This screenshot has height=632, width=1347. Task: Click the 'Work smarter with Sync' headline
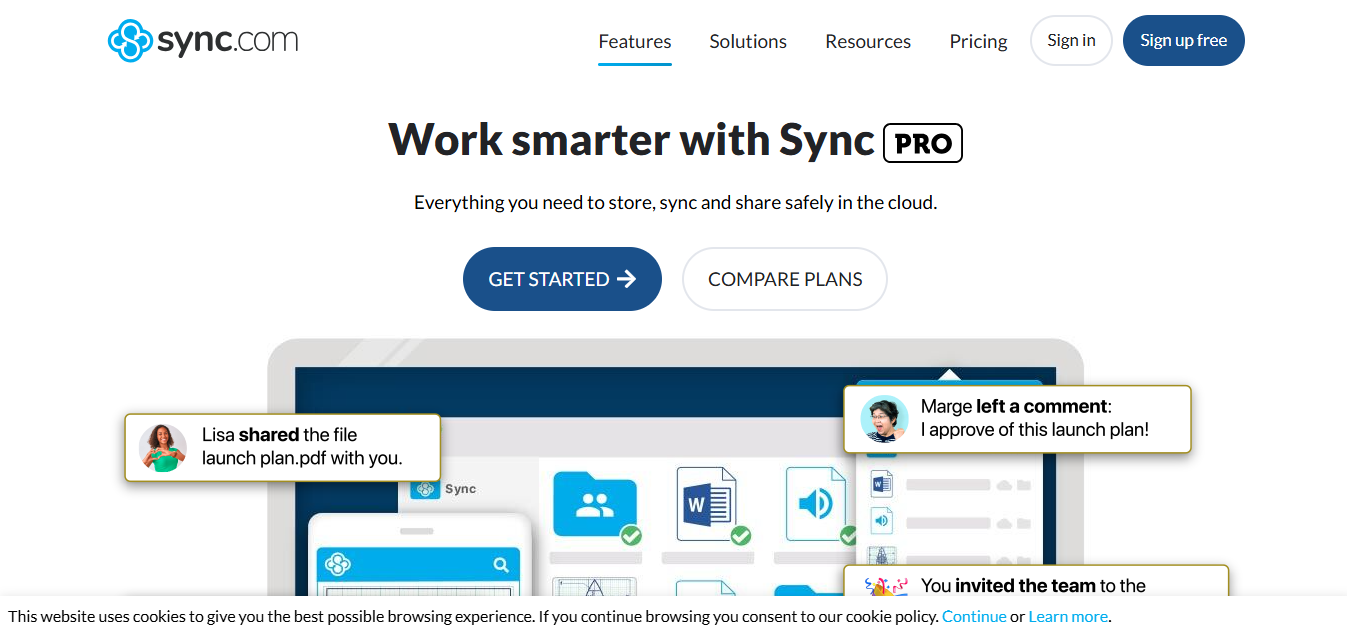[x=631, y=139]
